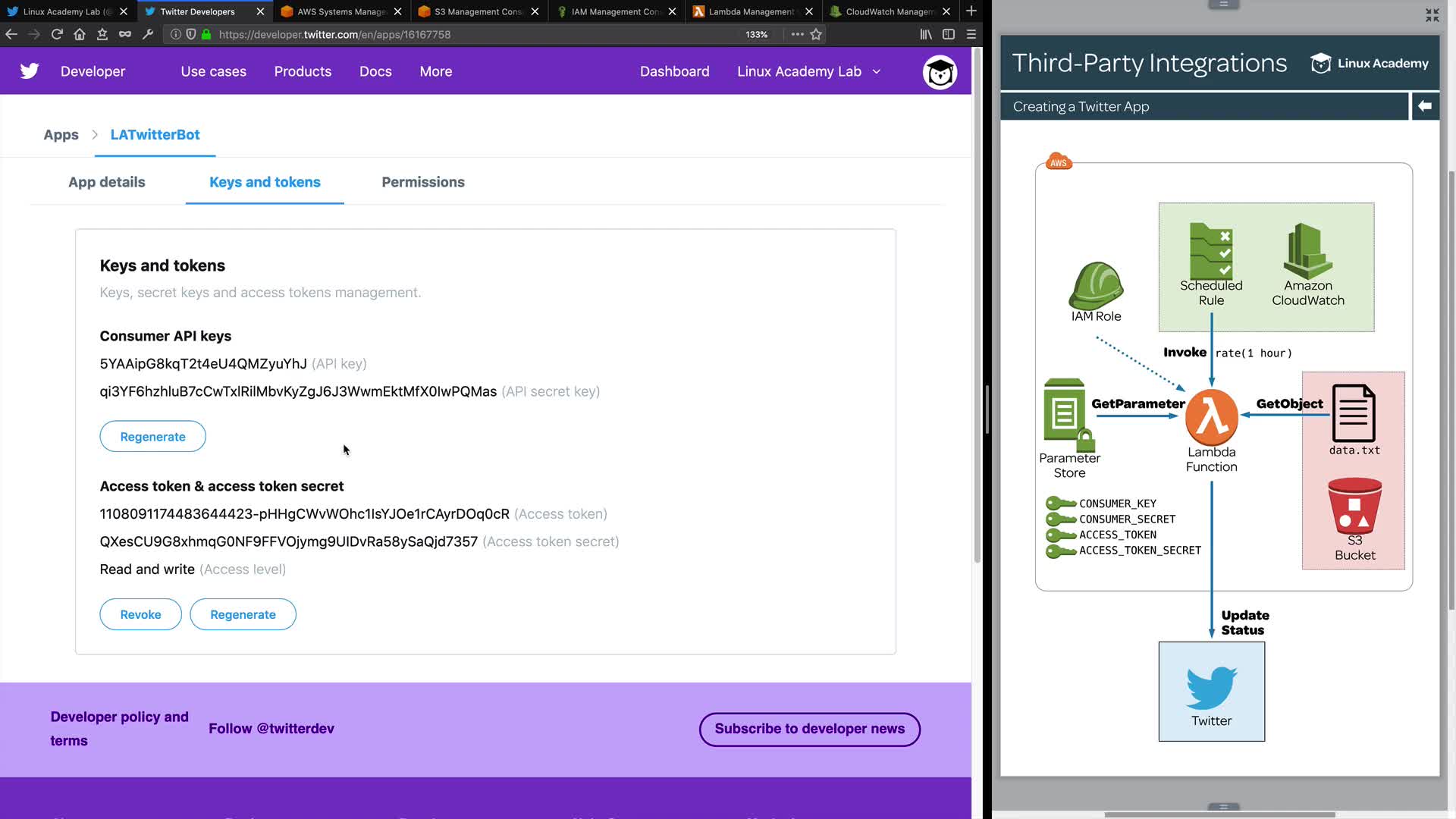
Task: Open the More menu in the Developer nav
Action: click(435, 71)
